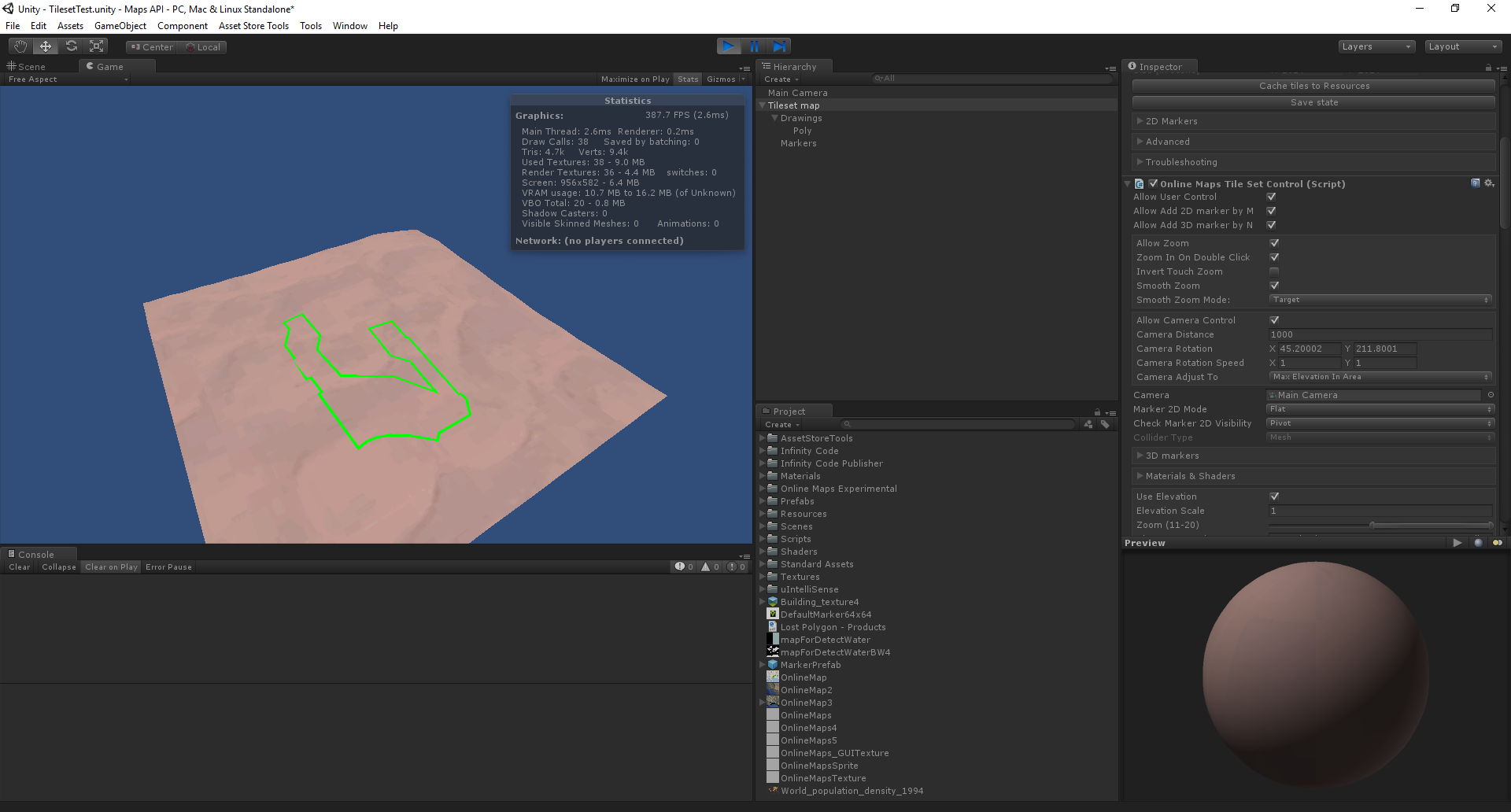Open the GameObject menu
This screenshot has width=1511, height=812.
pos(120,26)
